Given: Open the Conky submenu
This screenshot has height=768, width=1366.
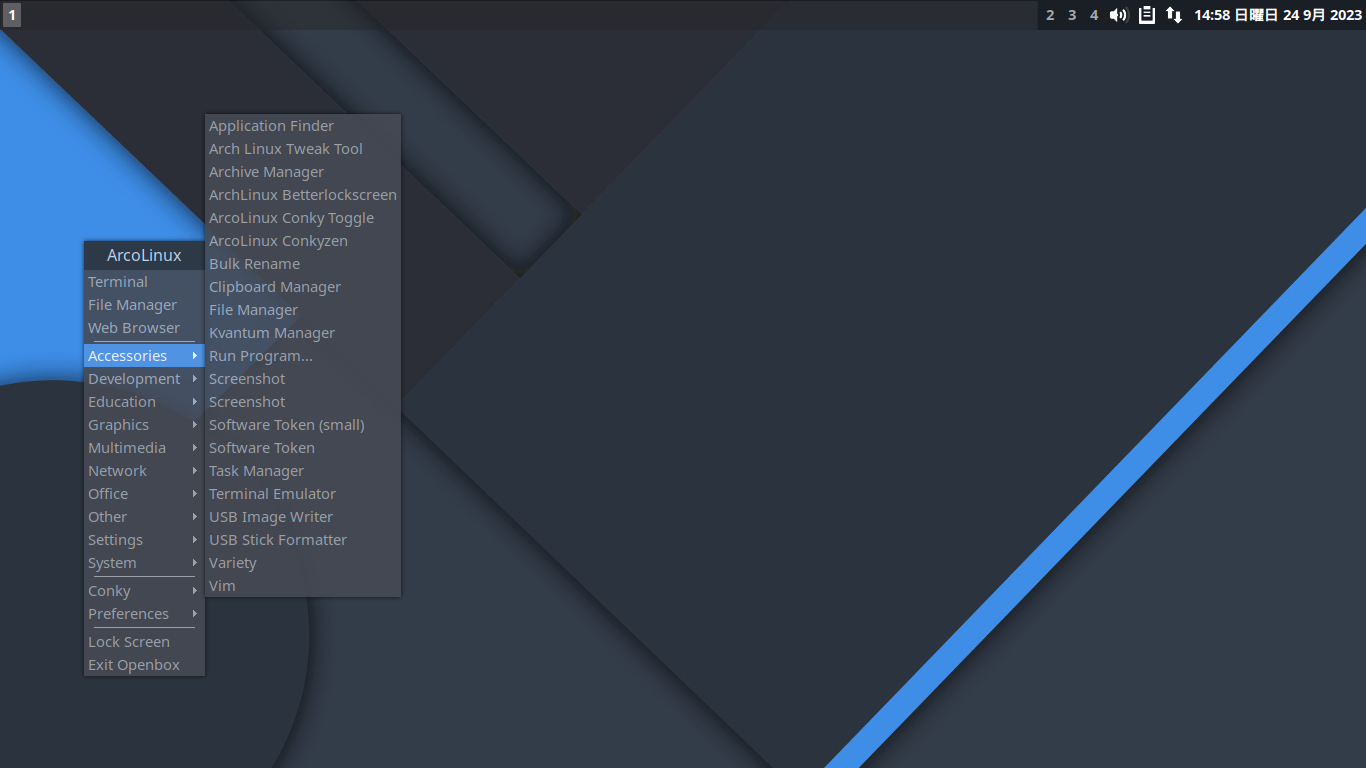Looking at the screenshot, I should 144,591.
